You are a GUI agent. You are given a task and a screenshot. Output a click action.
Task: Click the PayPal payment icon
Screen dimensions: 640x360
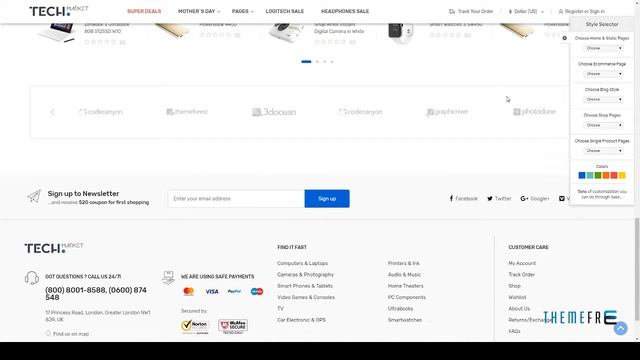pyautogui.click(x=234, y=291)
